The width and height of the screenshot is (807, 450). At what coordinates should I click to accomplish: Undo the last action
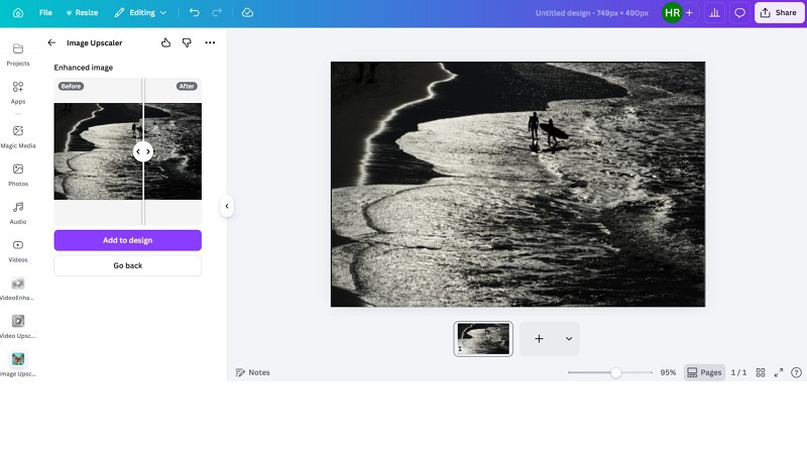coord(194,13)
